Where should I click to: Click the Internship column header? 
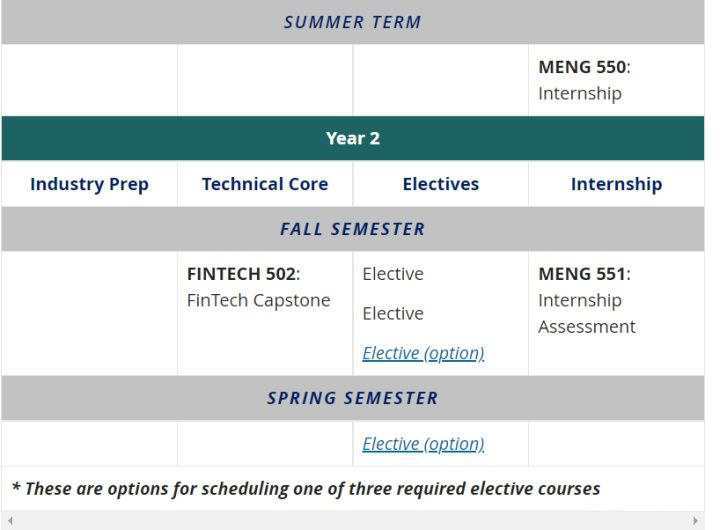[616, 184]
